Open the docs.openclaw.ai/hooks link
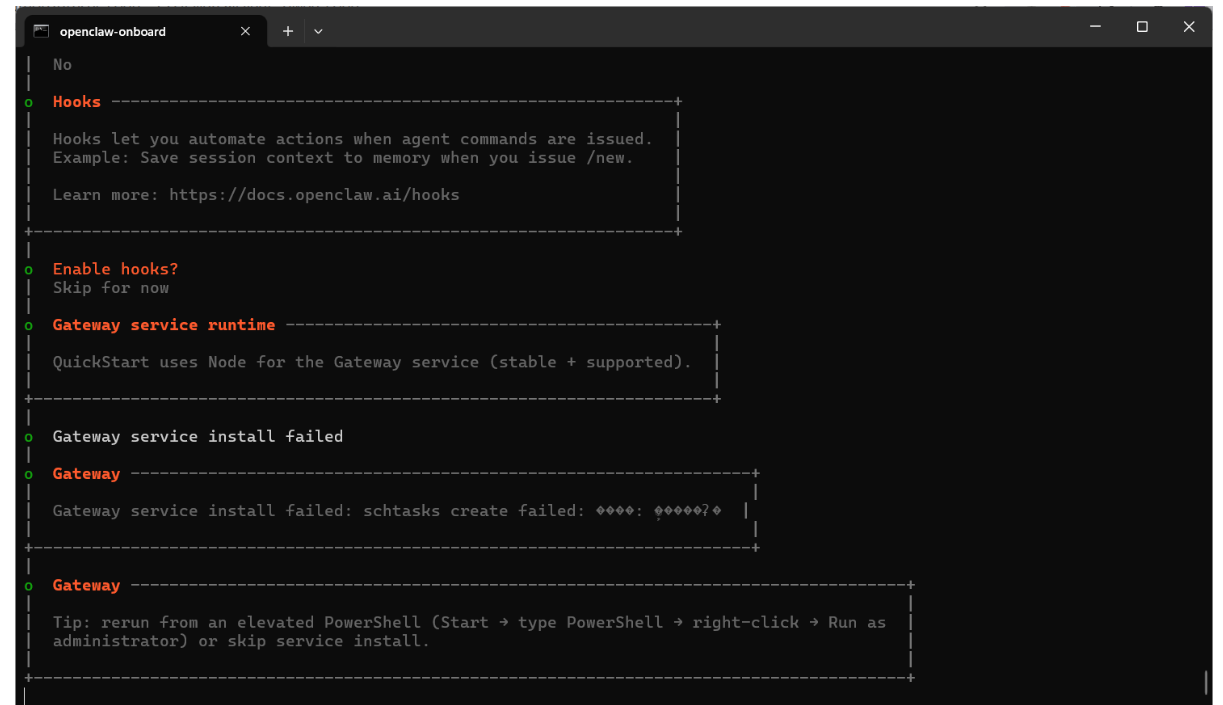The image size is (1223, 705). (x=314, y=194)
